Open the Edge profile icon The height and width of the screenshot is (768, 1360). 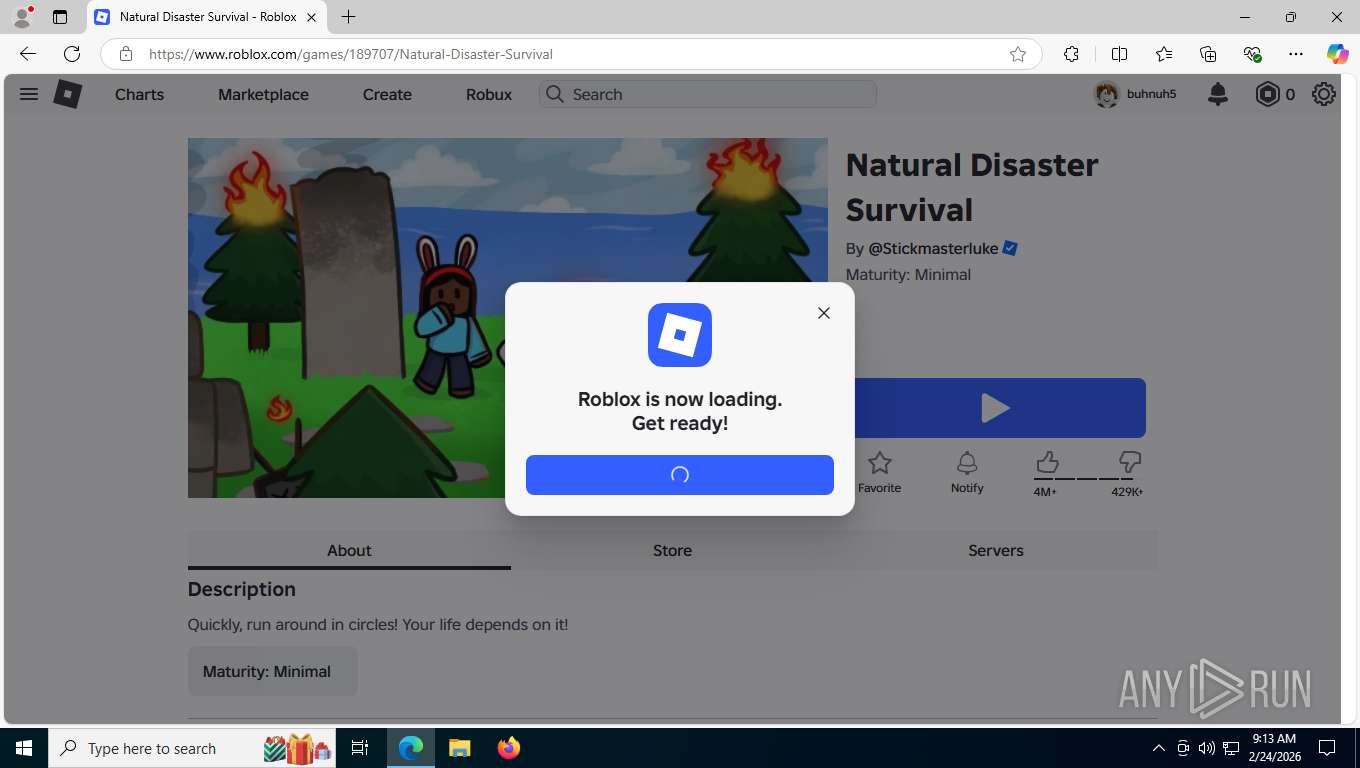pos(22,17)
